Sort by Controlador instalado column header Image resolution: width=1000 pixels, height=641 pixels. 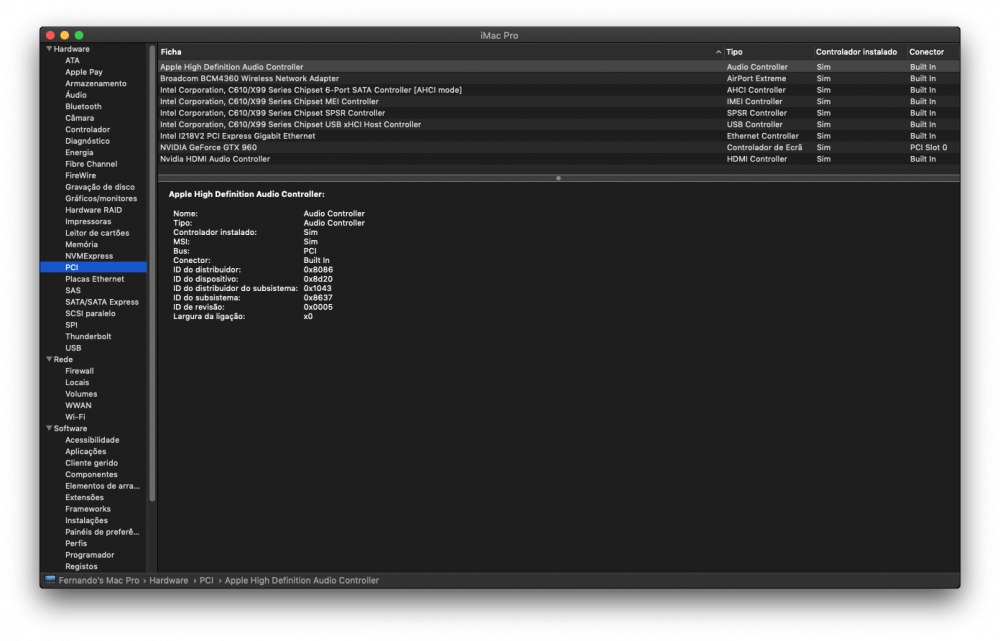pos(856,52)
